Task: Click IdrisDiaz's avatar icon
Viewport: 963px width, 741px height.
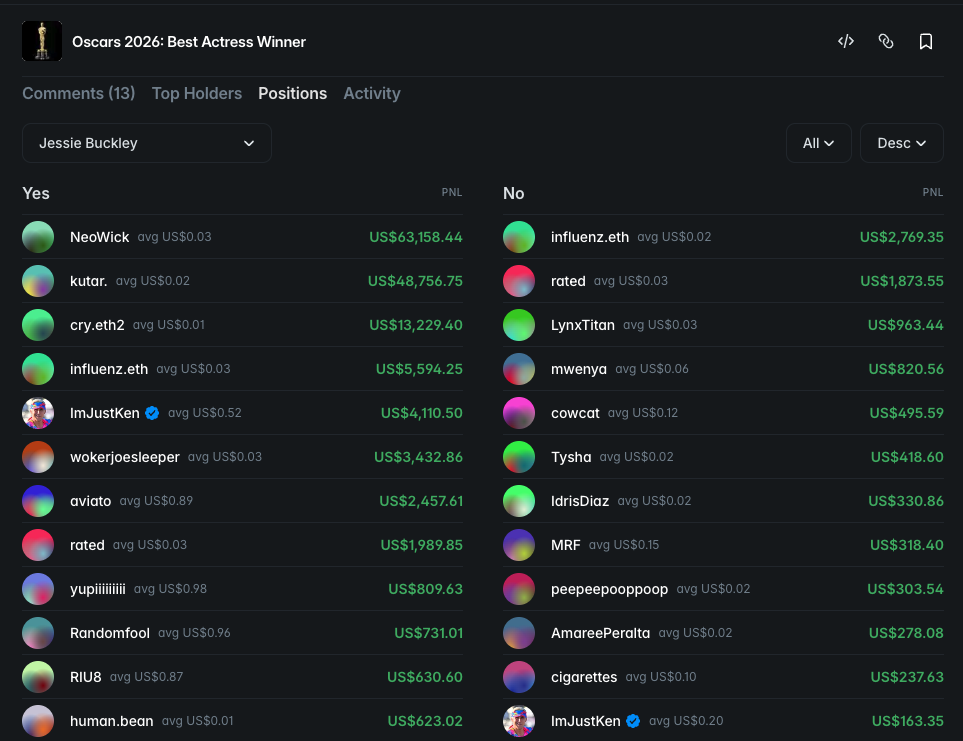Action: pyautogui.click(x=519, y=501)
